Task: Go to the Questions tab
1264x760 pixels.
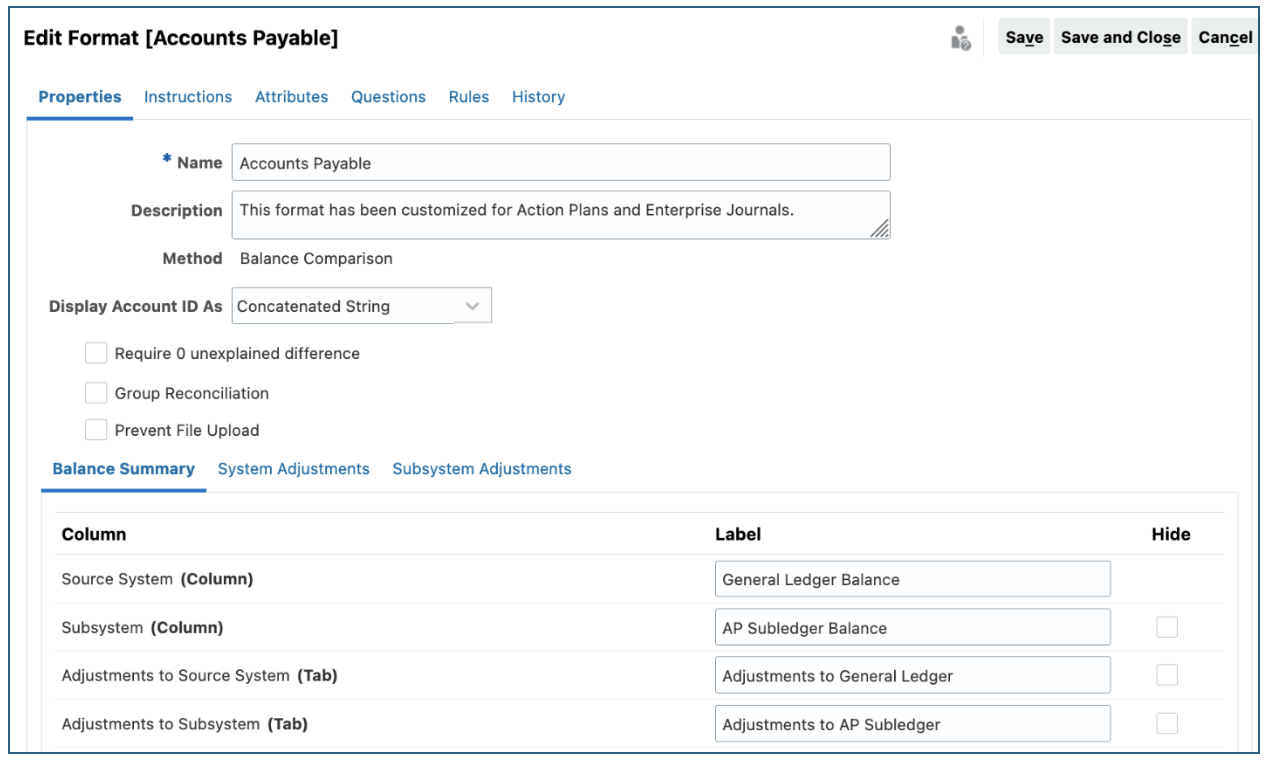Action: 388,97
